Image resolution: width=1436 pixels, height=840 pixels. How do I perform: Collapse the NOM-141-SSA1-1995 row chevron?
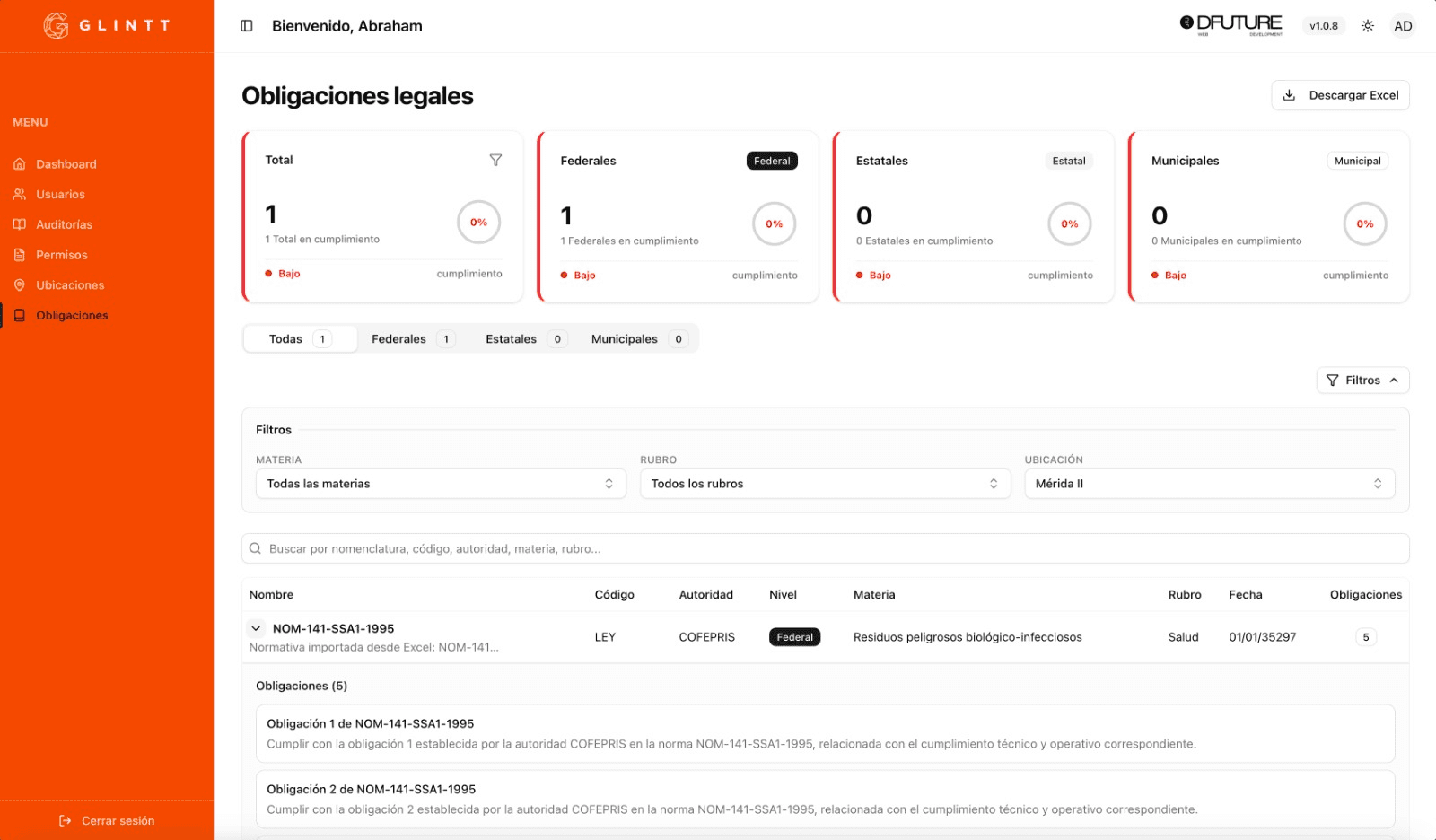(256, 629)
